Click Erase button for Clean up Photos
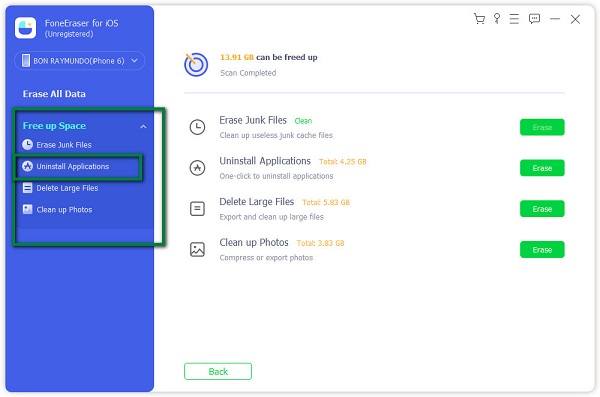 [542, 249]
